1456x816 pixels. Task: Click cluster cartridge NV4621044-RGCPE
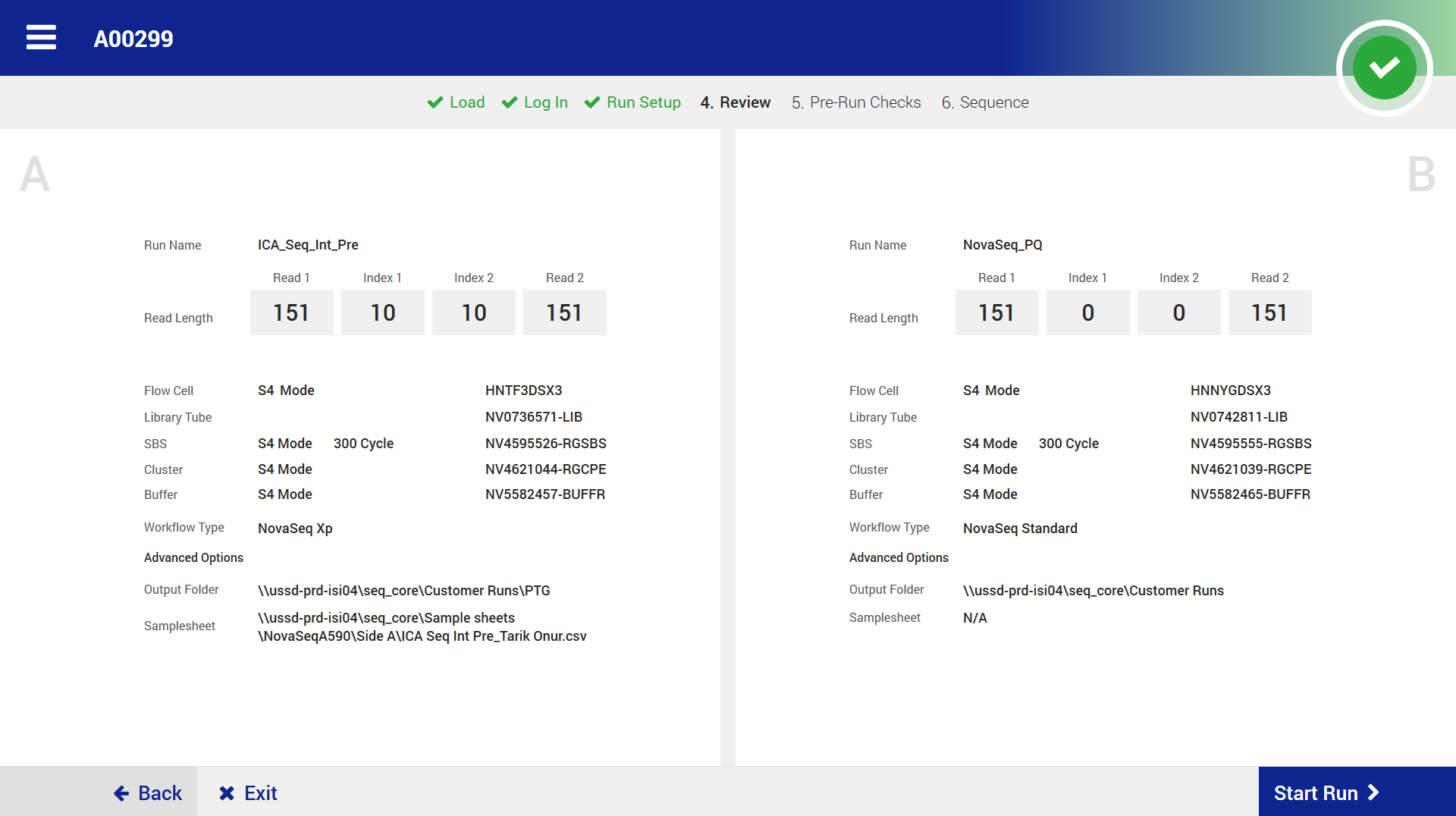(546, 469)
